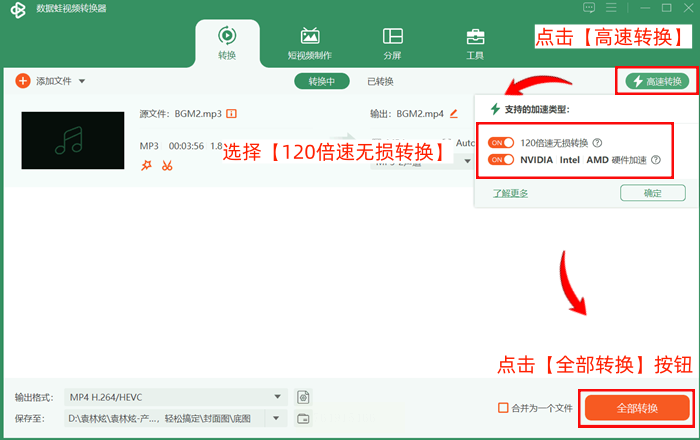Click the app logo icon

click(x=18, y=10)
